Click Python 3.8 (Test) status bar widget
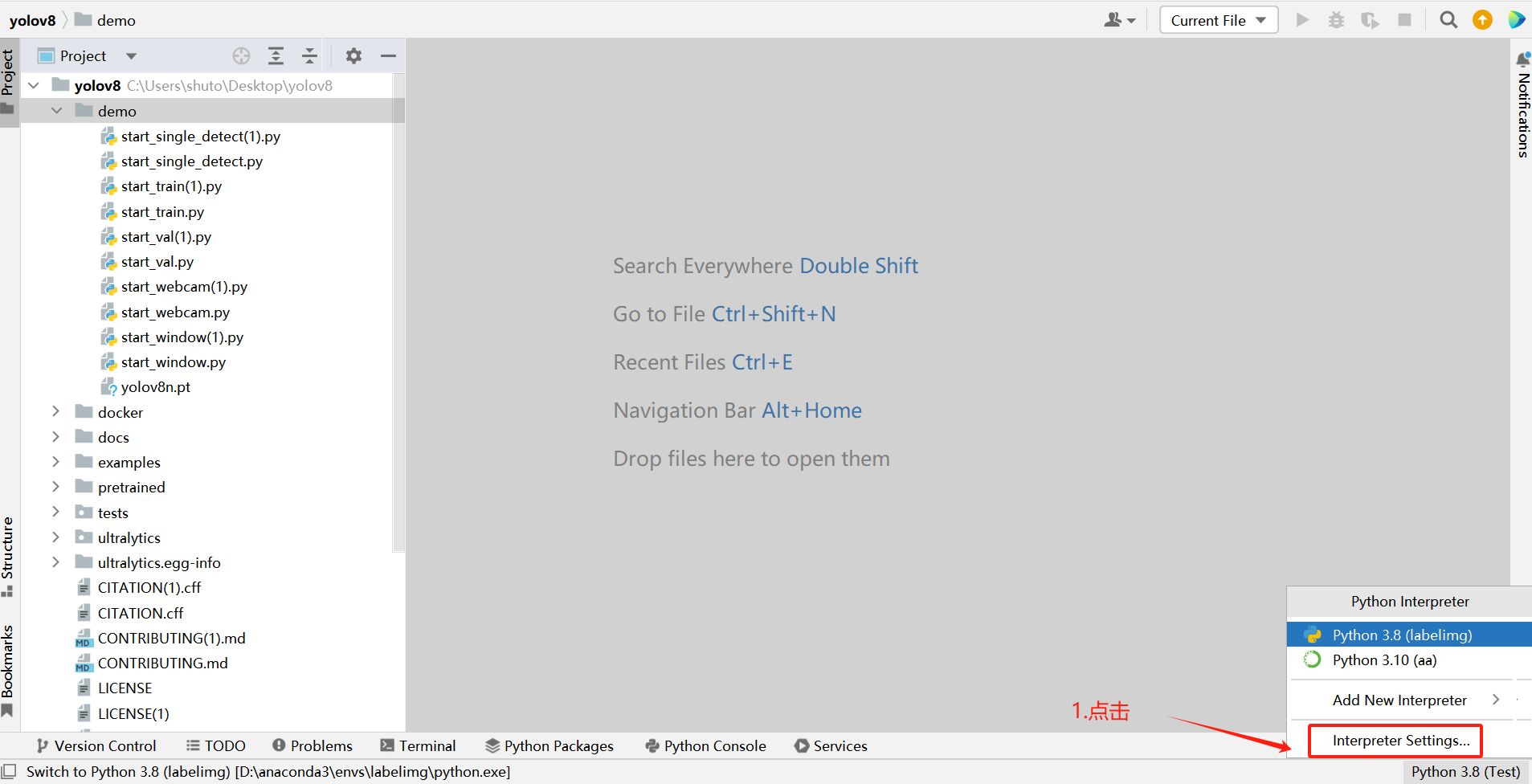Screen dimensions: 1532x784 coord(1466,772)
